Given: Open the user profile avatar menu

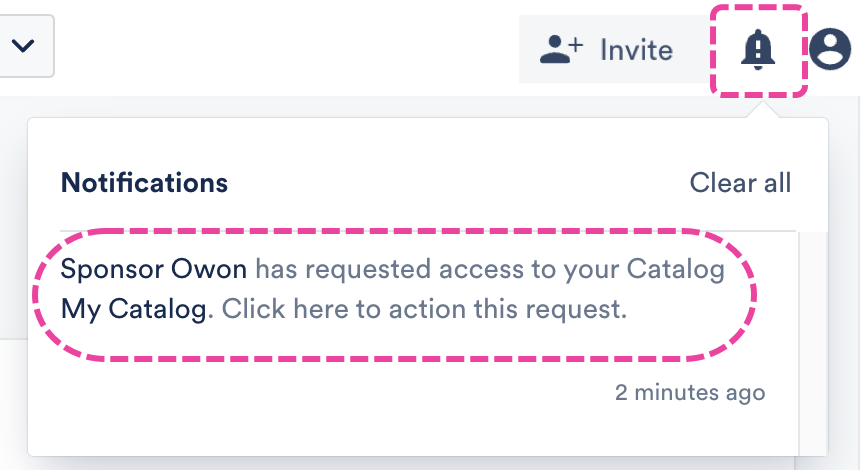Looking at the screenshot, I should (830, 49).
